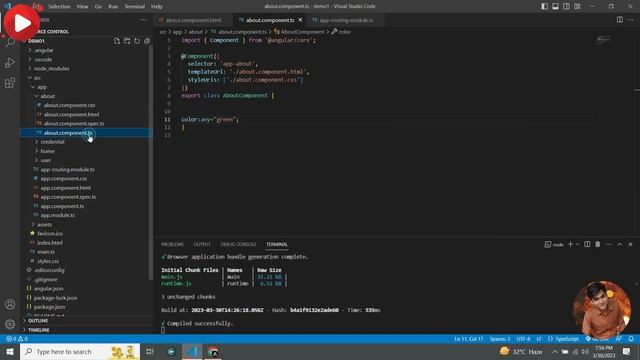Toggle secondary side bar visibility
Screen dimensions: 640x360
tap(566, 6)
